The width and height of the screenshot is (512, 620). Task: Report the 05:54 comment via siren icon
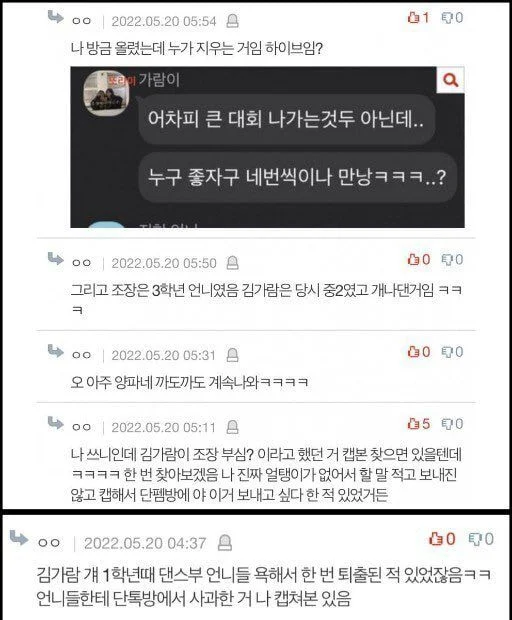click(232, 21)
